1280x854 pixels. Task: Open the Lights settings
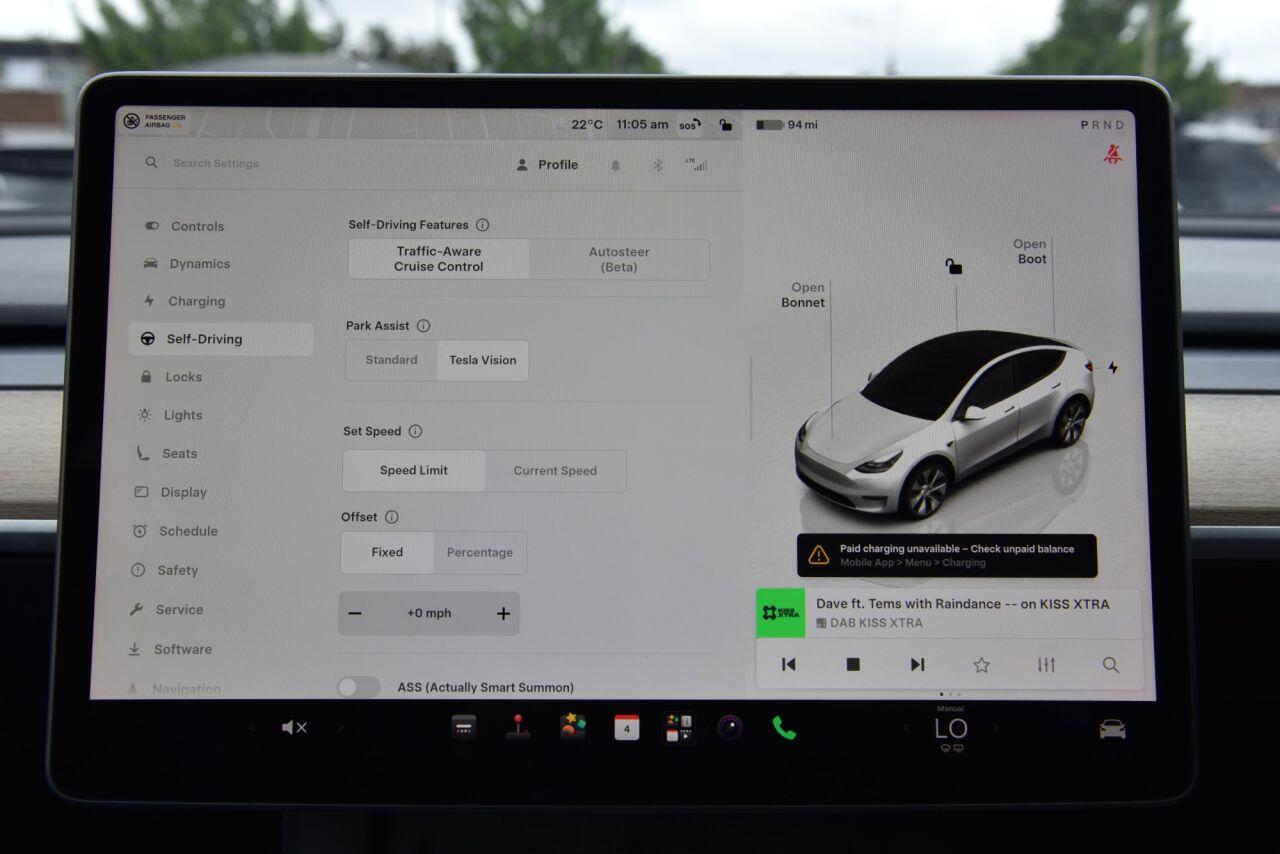170,415
